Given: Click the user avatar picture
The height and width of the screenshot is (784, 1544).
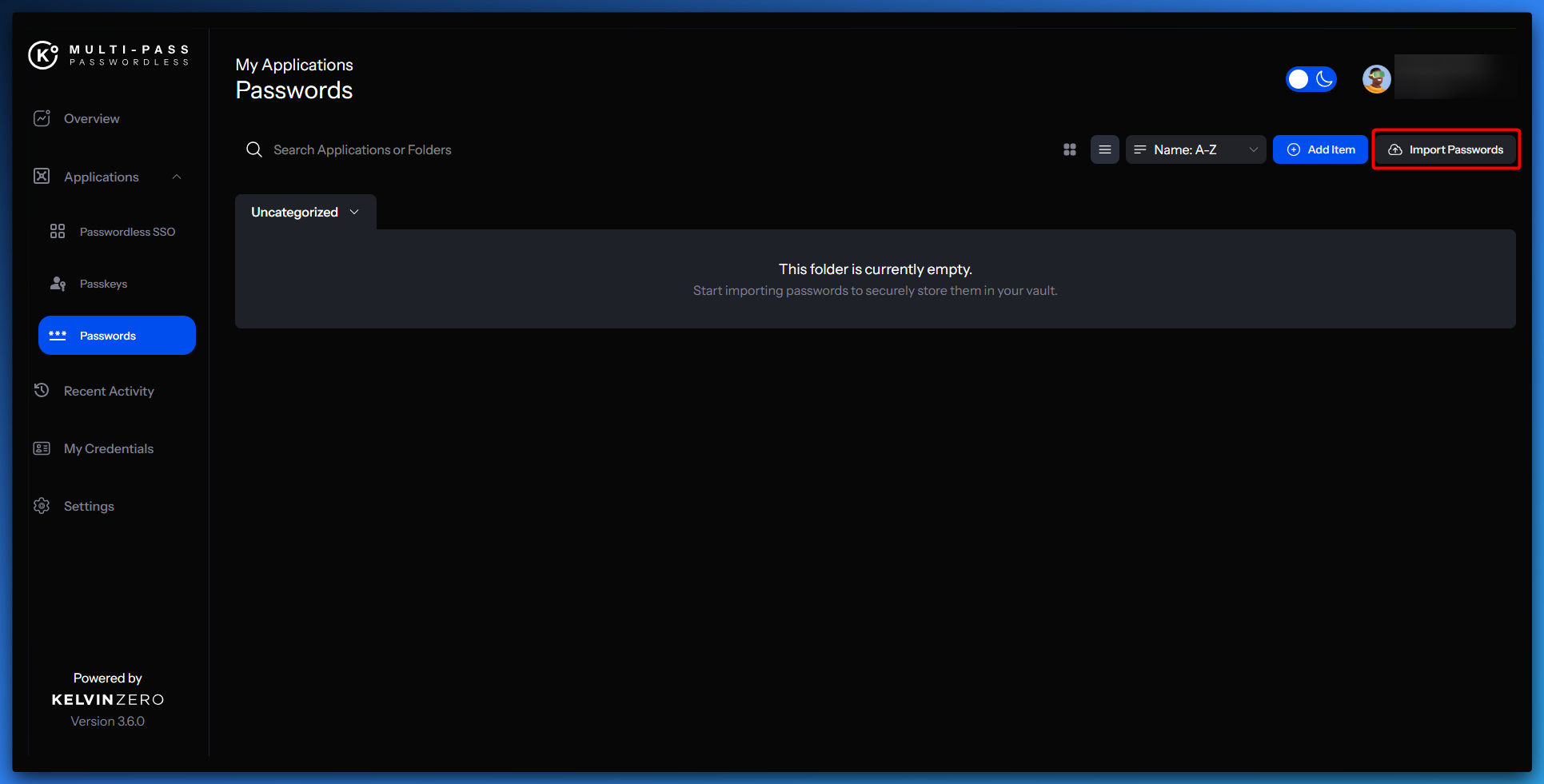Looking at the screenshot, I should (x=1376, y=79).
